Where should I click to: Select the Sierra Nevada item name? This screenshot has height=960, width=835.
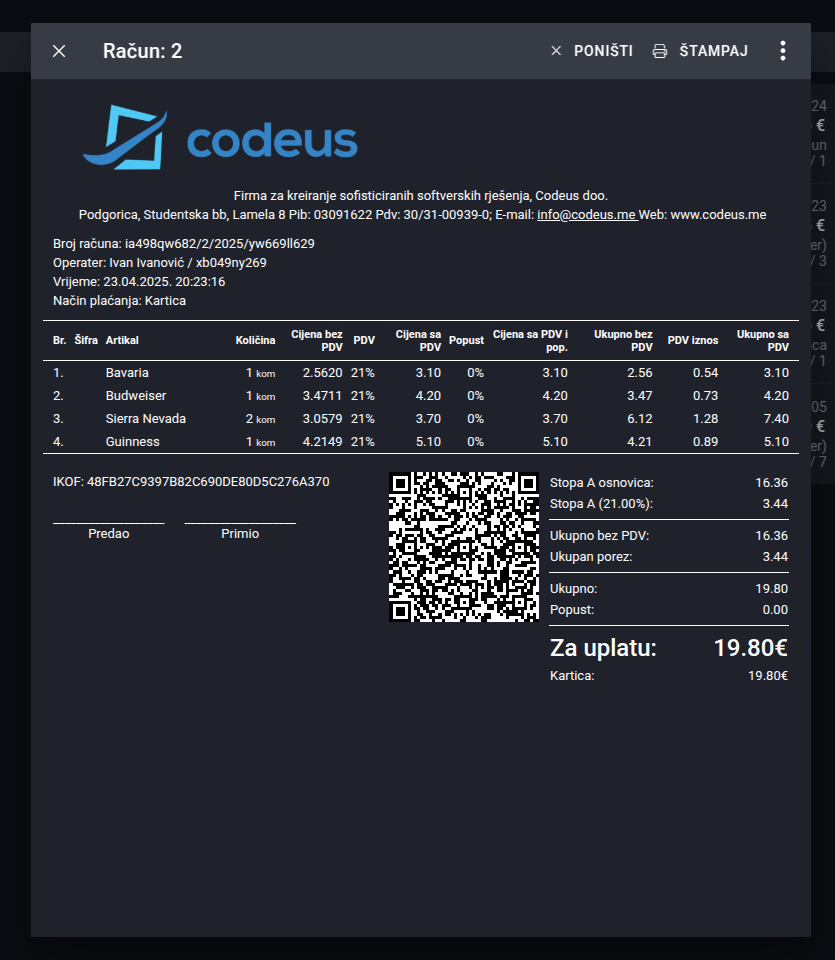[x=146, y=419]
